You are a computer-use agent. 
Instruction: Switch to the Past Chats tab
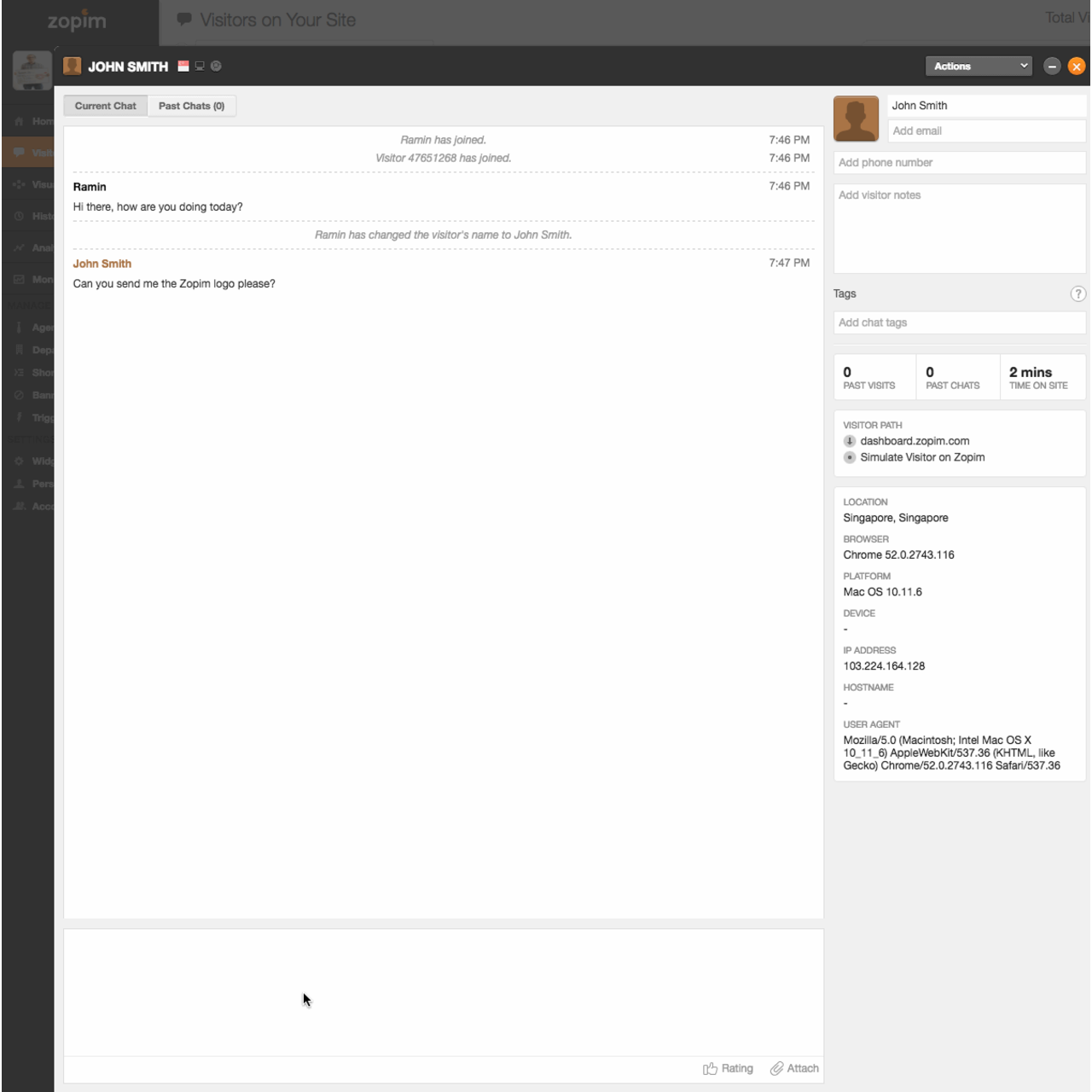coord(192,105)
